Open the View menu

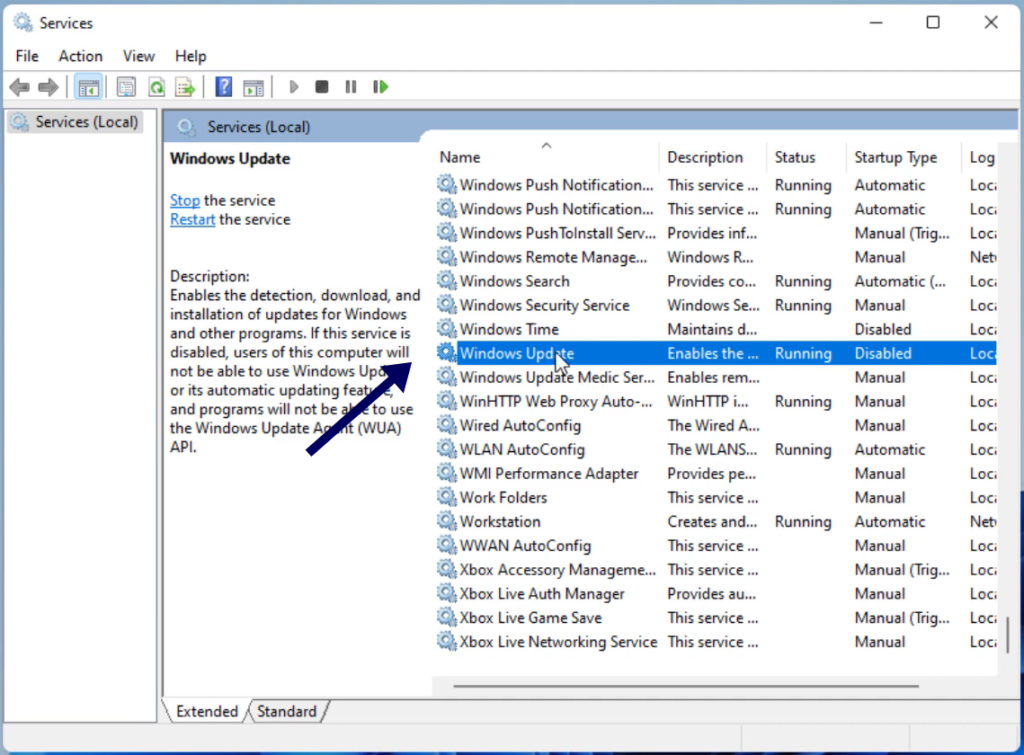click(138, 56)
